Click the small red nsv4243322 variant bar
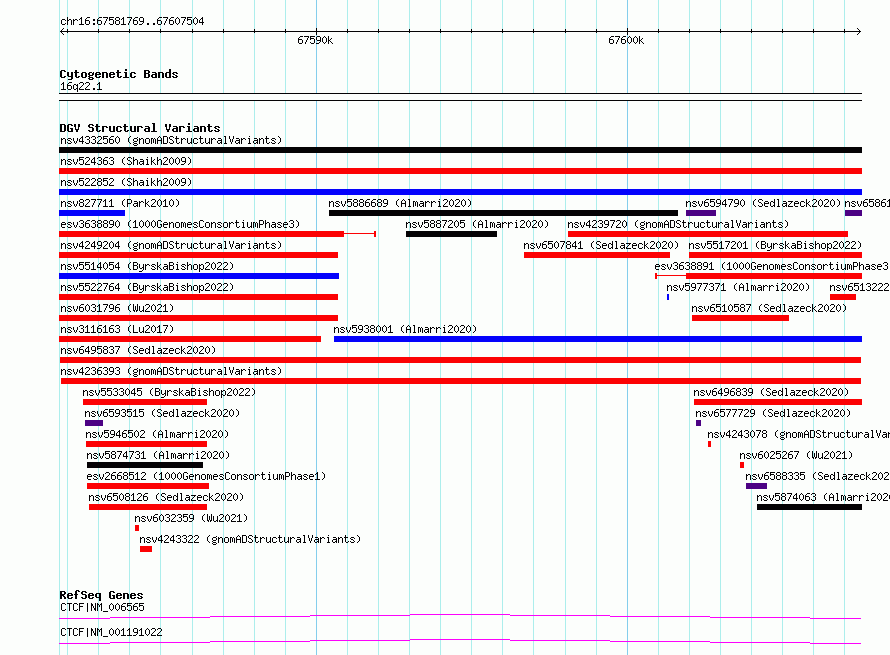The image size is (890, 655). [146, 549]
